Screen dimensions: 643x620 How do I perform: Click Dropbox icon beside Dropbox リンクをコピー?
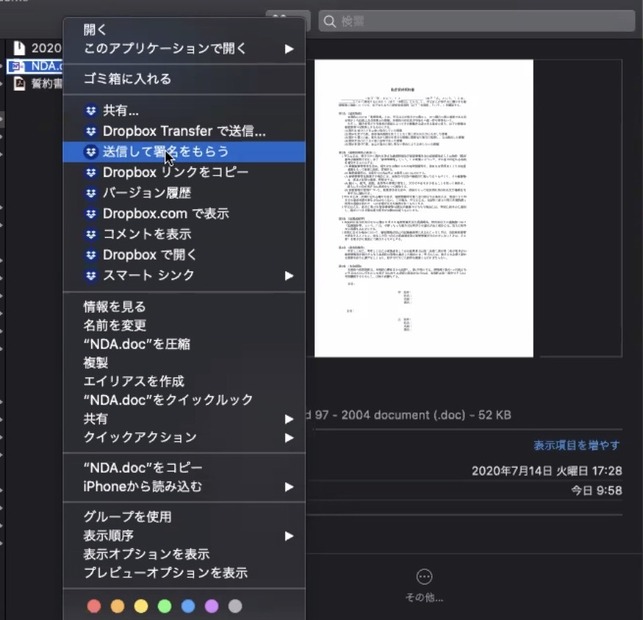91,172
